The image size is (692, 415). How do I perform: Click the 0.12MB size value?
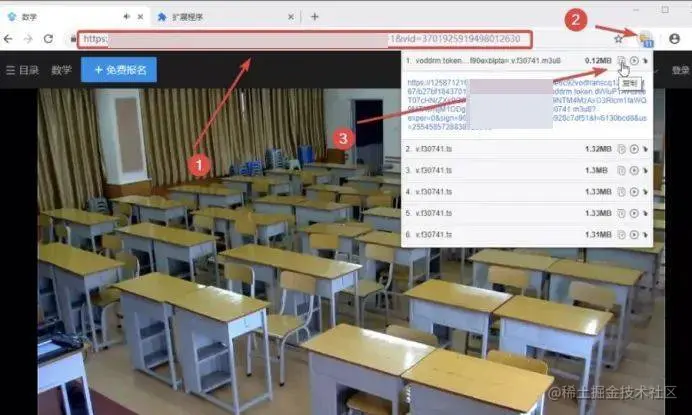598,60
